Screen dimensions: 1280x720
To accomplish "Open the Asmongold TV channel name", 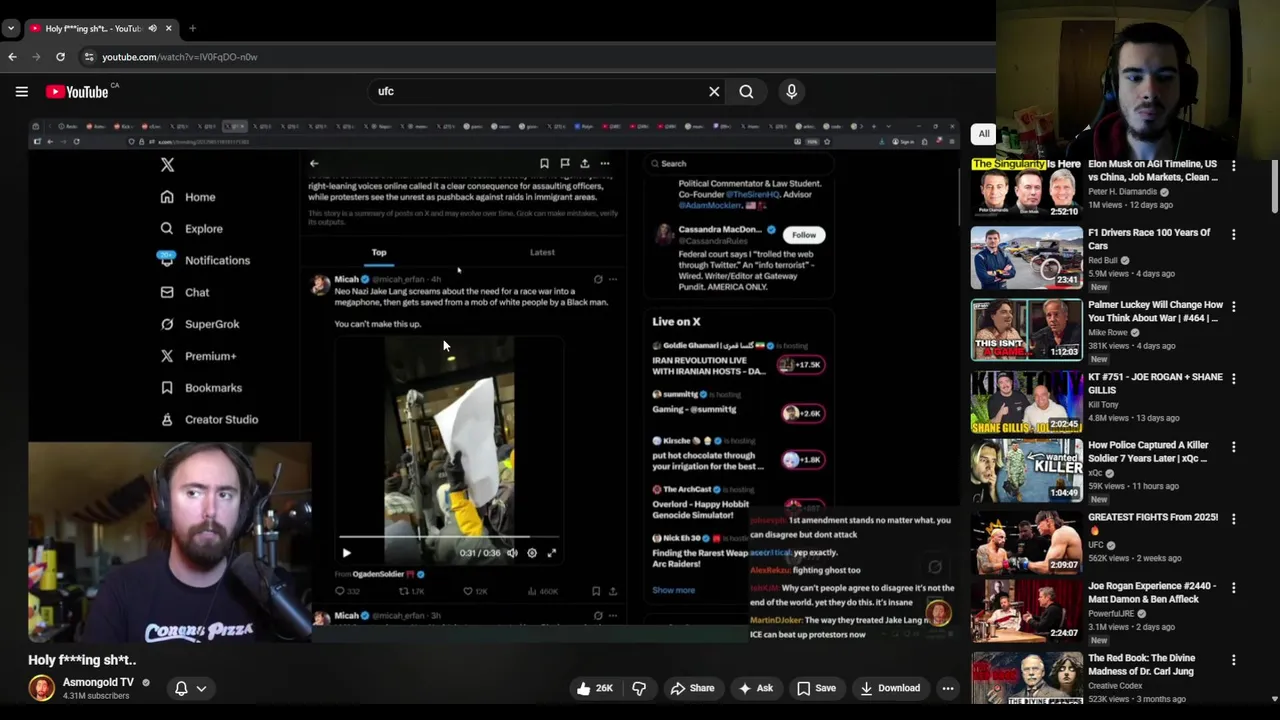I will click(x=98, y=682).
